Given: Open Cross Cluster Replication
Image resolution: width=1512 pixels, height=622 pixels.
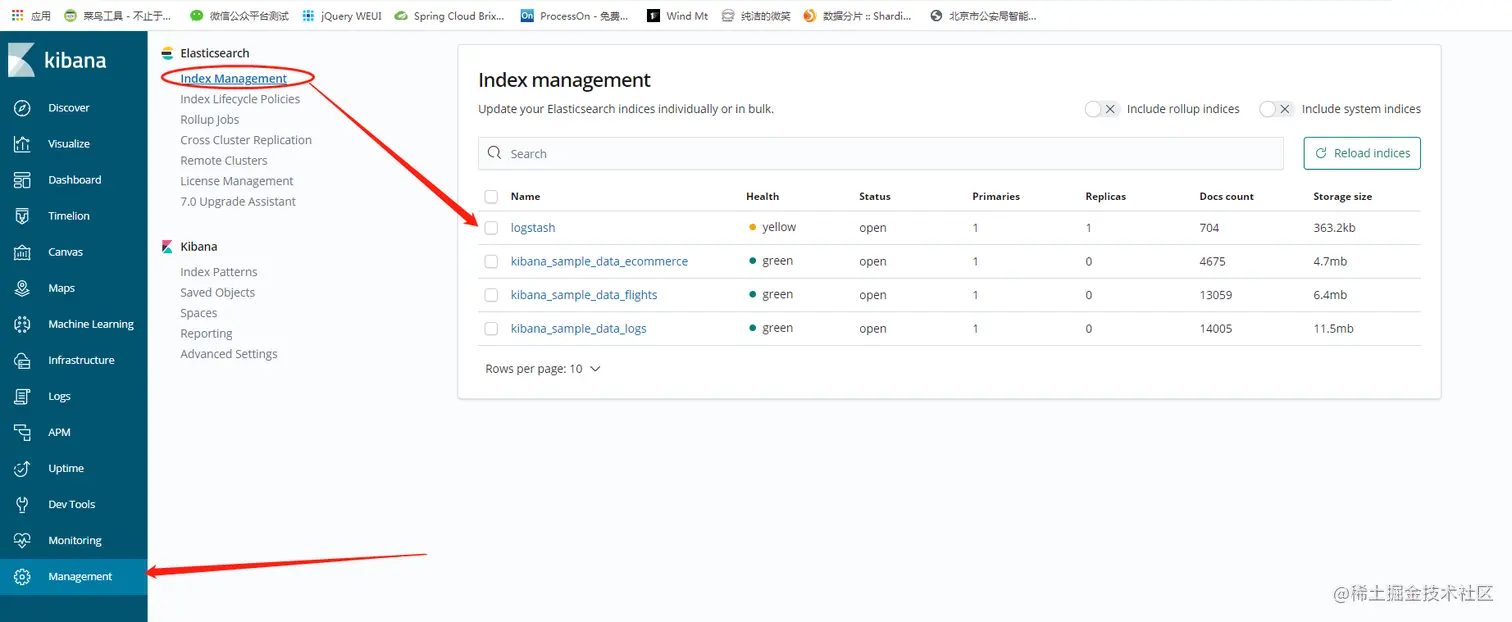Looking at the screenshot, I should [246, 140].
